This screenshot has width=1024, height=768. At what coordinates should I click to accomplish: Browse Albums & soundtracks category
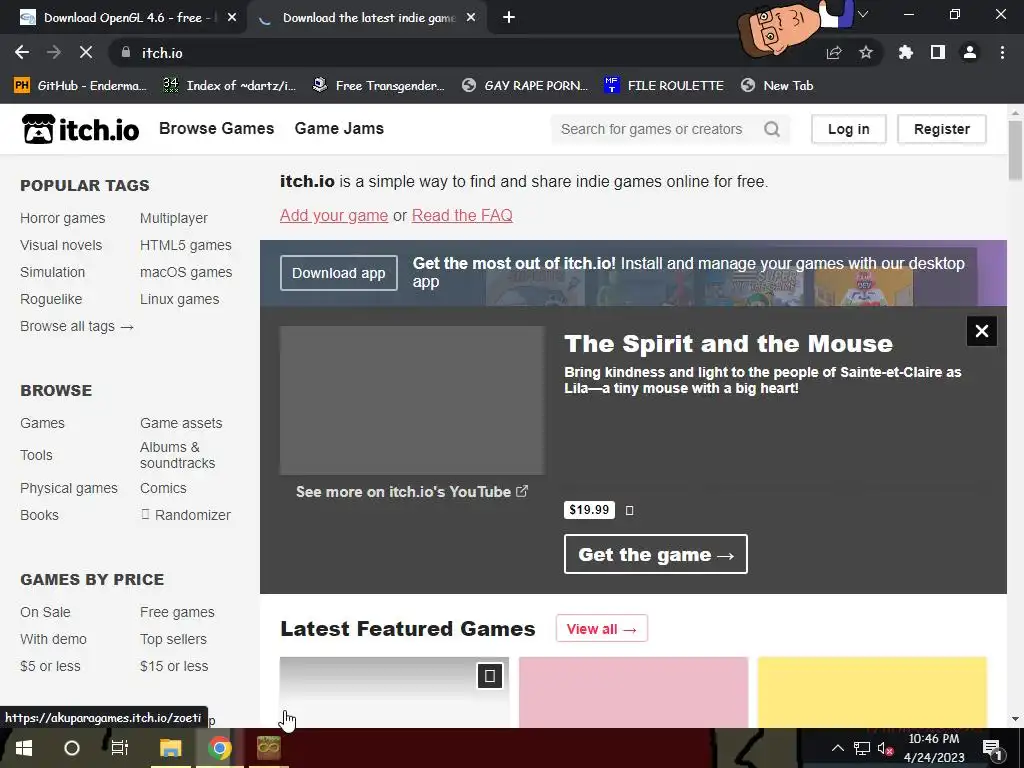[x=178, y=455]
